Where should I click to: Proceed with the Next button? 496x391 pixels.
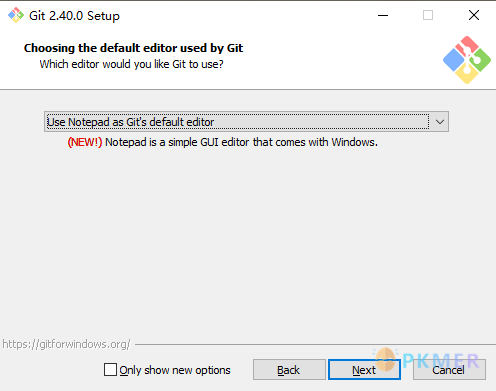point(364,370)
